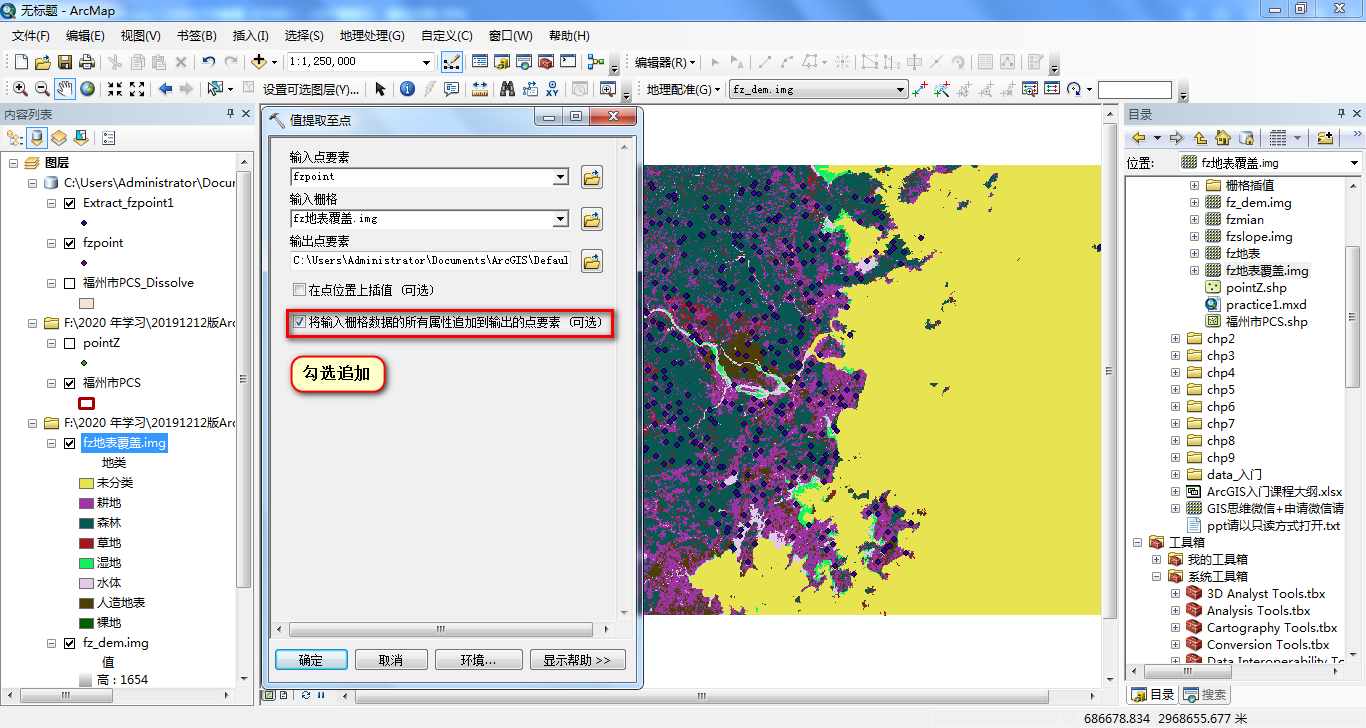
Task: Enable 在点位置上插值 option
Action: click(298, 289)
